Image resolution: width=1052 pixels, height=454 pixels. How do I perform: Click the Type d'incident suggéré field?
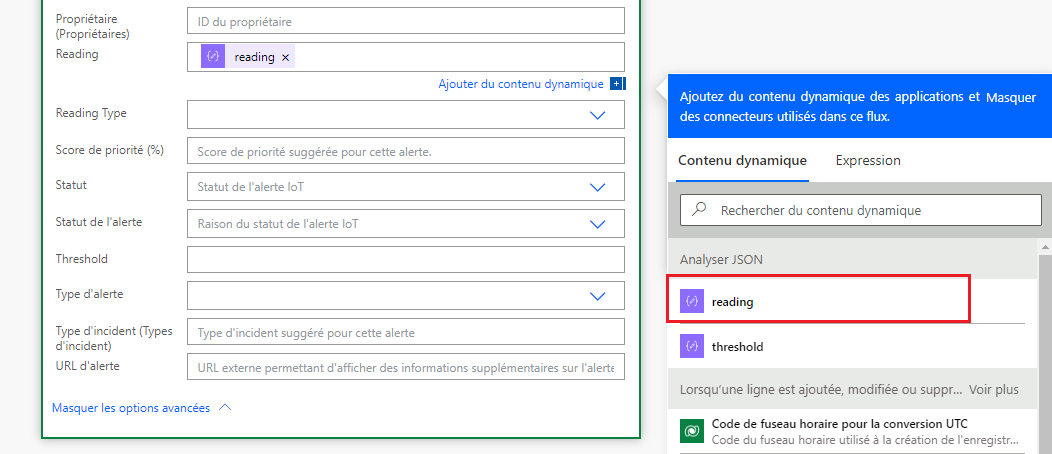(406, 331)
